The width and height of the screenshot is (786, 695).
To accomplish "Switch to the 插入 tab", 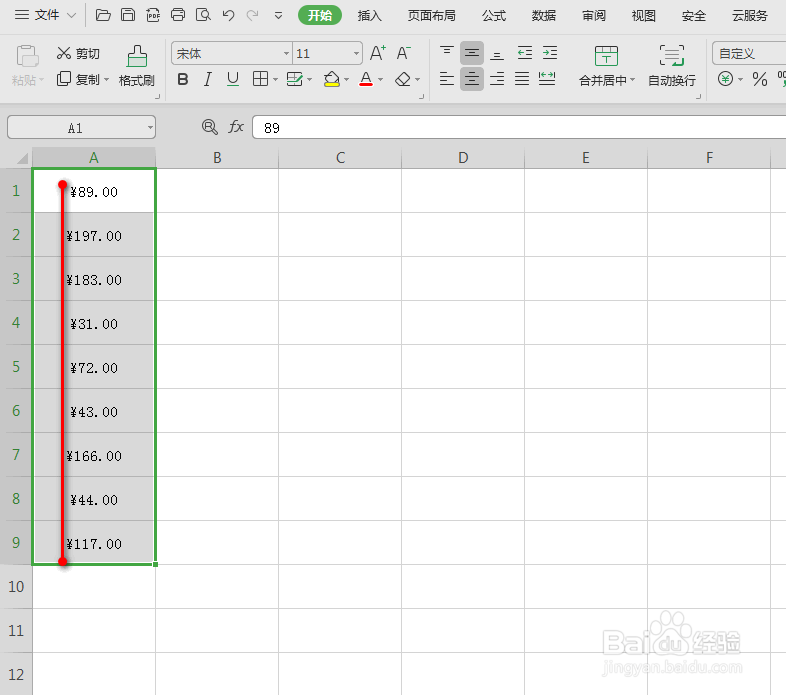I will point(369,16).
